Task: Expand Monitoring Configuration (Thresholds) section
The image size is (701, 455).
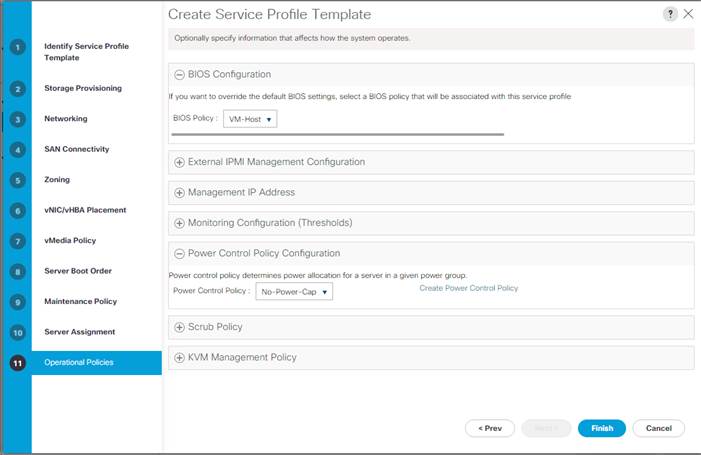Action: (179, 223)
